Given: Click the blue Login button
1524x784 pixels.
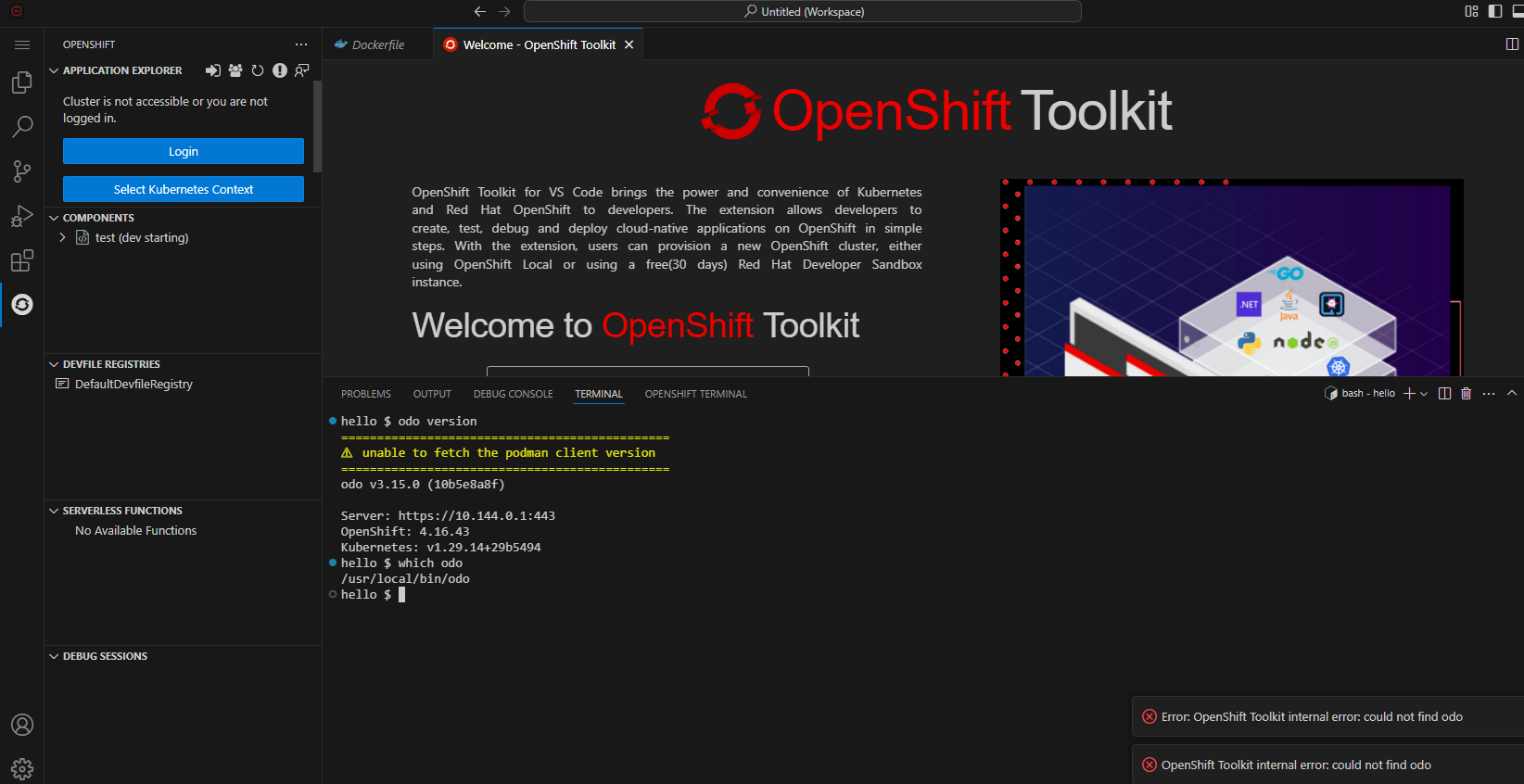Looking at the screenshot, I should pos(184,151).
